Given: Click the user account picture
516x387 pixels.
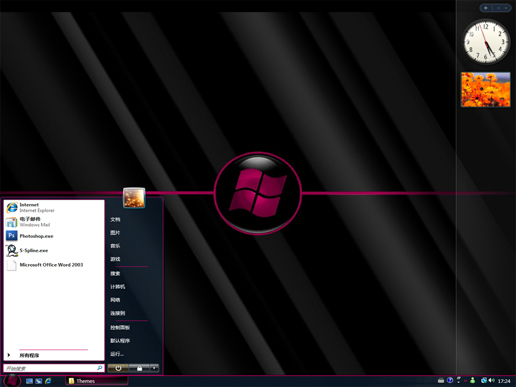Looking at the screenshot, I should coord(134,198).
